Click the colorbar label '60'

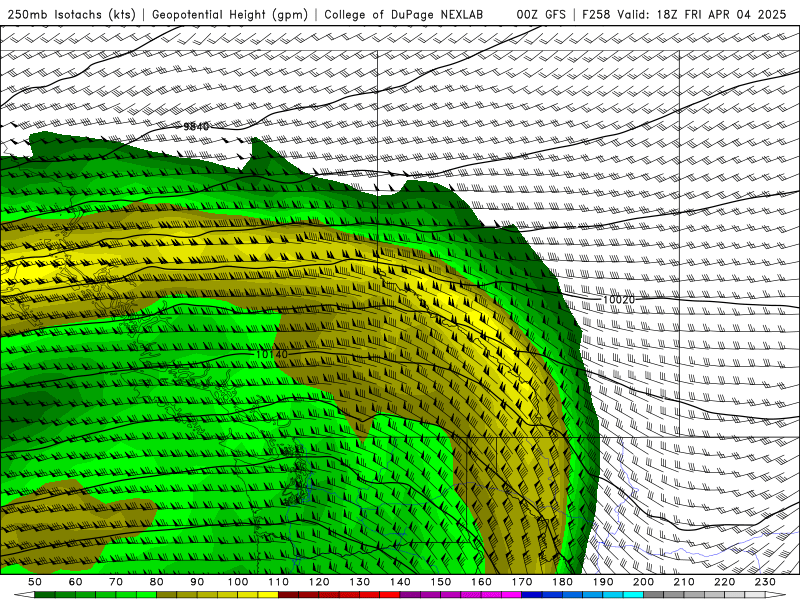point(75,582)
